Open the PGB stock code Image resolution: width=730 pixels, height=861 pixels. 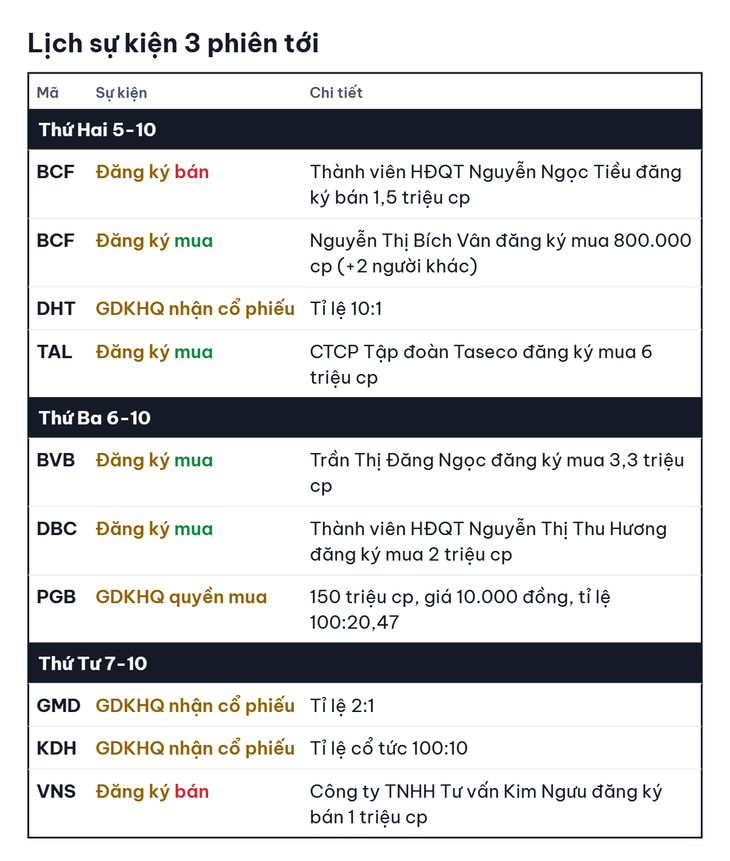56,597
